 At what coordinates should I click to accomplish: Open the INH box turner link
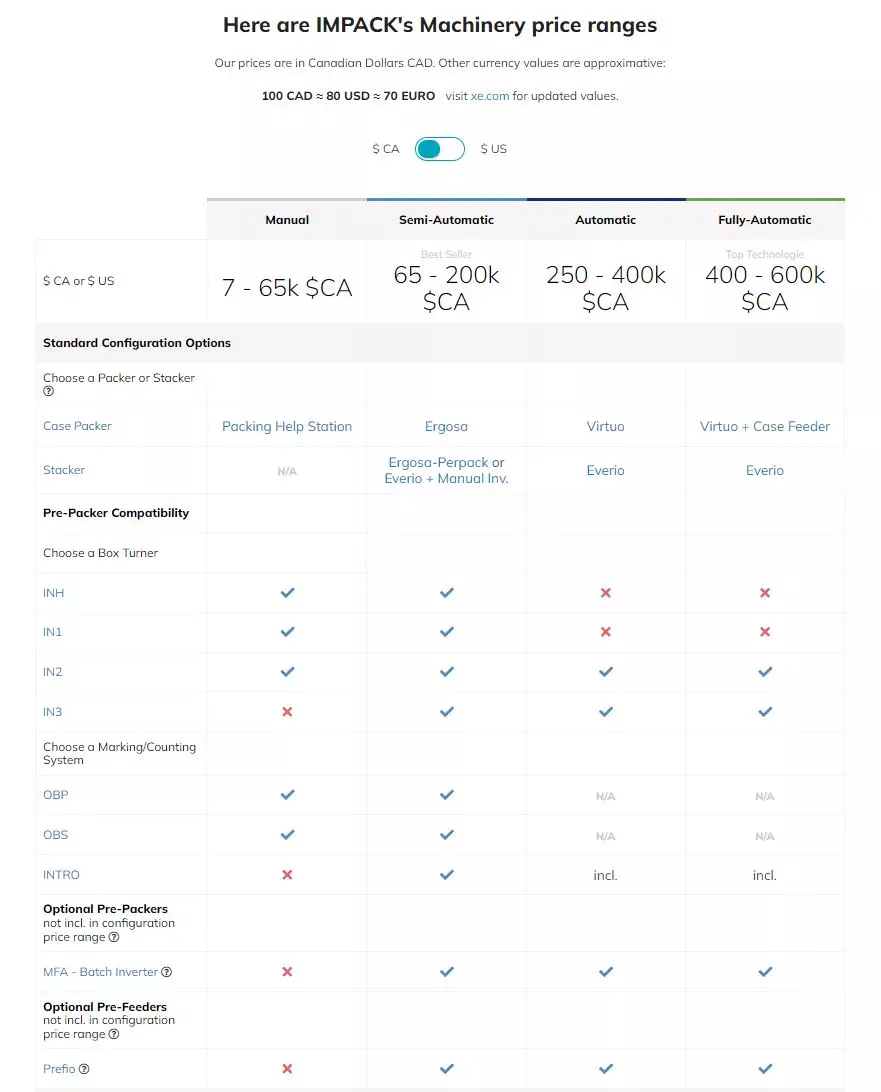click(54, 593)
